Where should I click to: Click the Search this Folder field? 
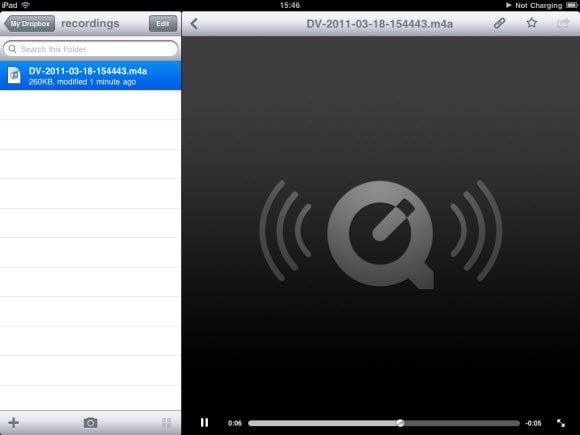click(x=90, y=49)
